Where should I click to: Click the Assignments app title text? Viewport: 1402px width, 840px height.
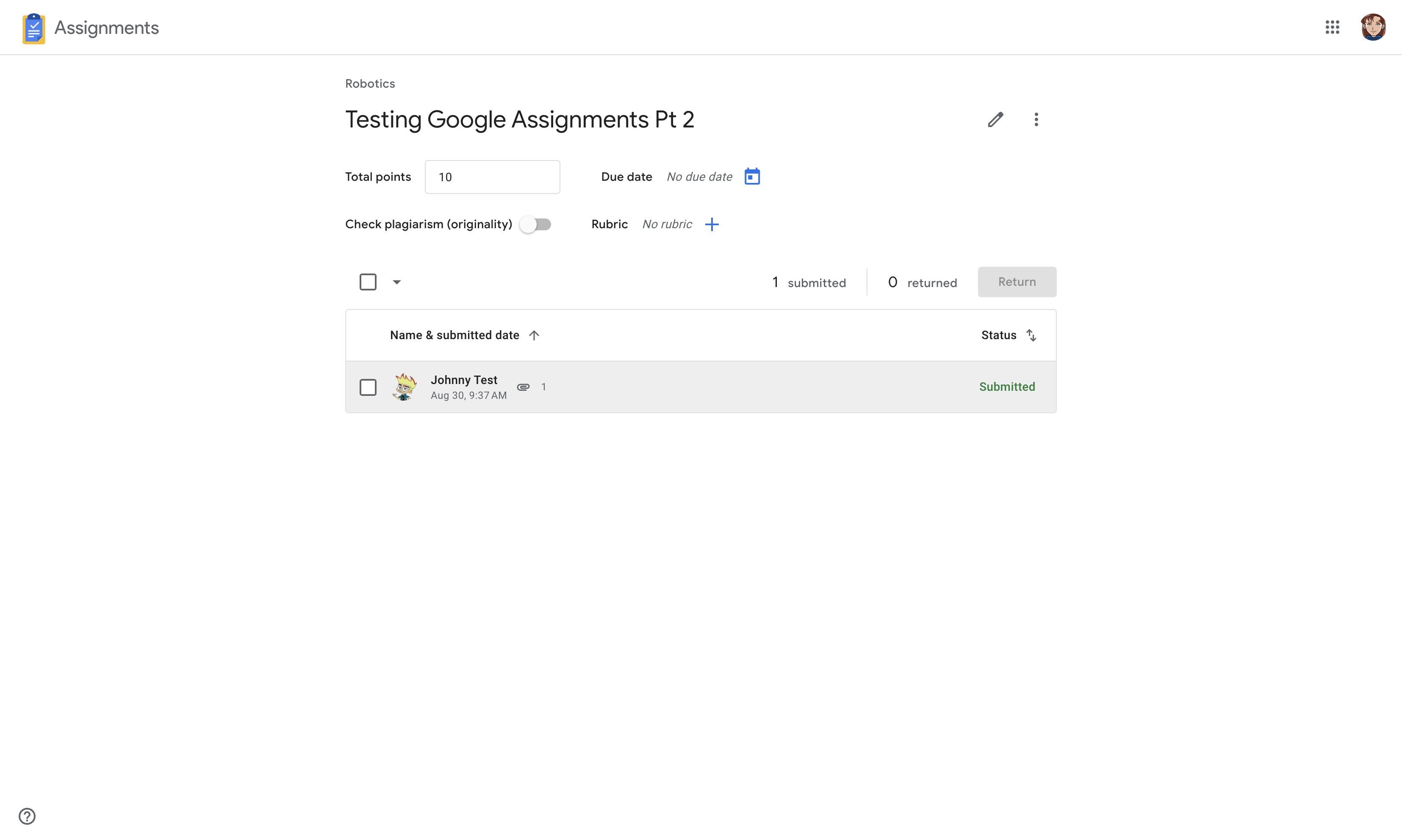coord(106,28)
